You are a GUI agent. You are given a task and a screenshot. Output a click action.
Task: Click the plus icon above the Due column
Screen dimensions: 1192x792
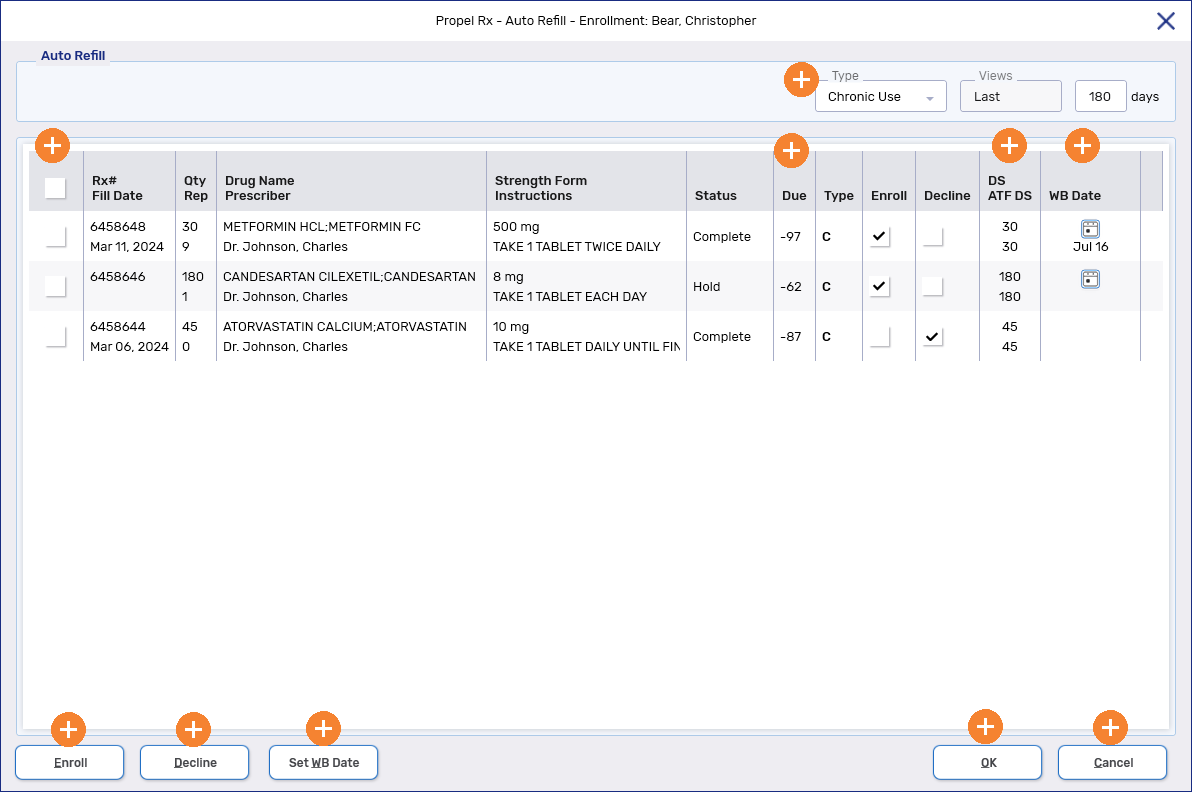792,150
